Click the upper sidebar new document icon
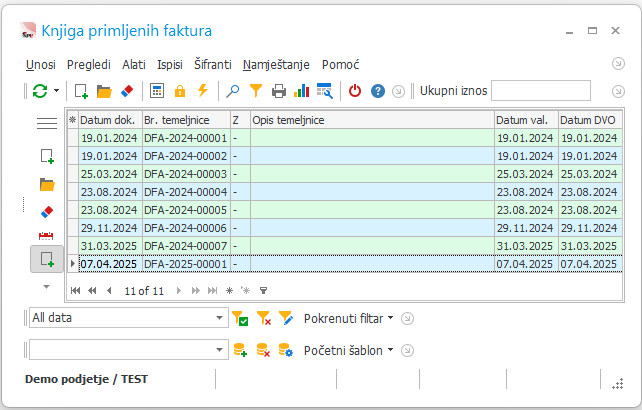Screen dimensions: 642x410 (47, 156)
